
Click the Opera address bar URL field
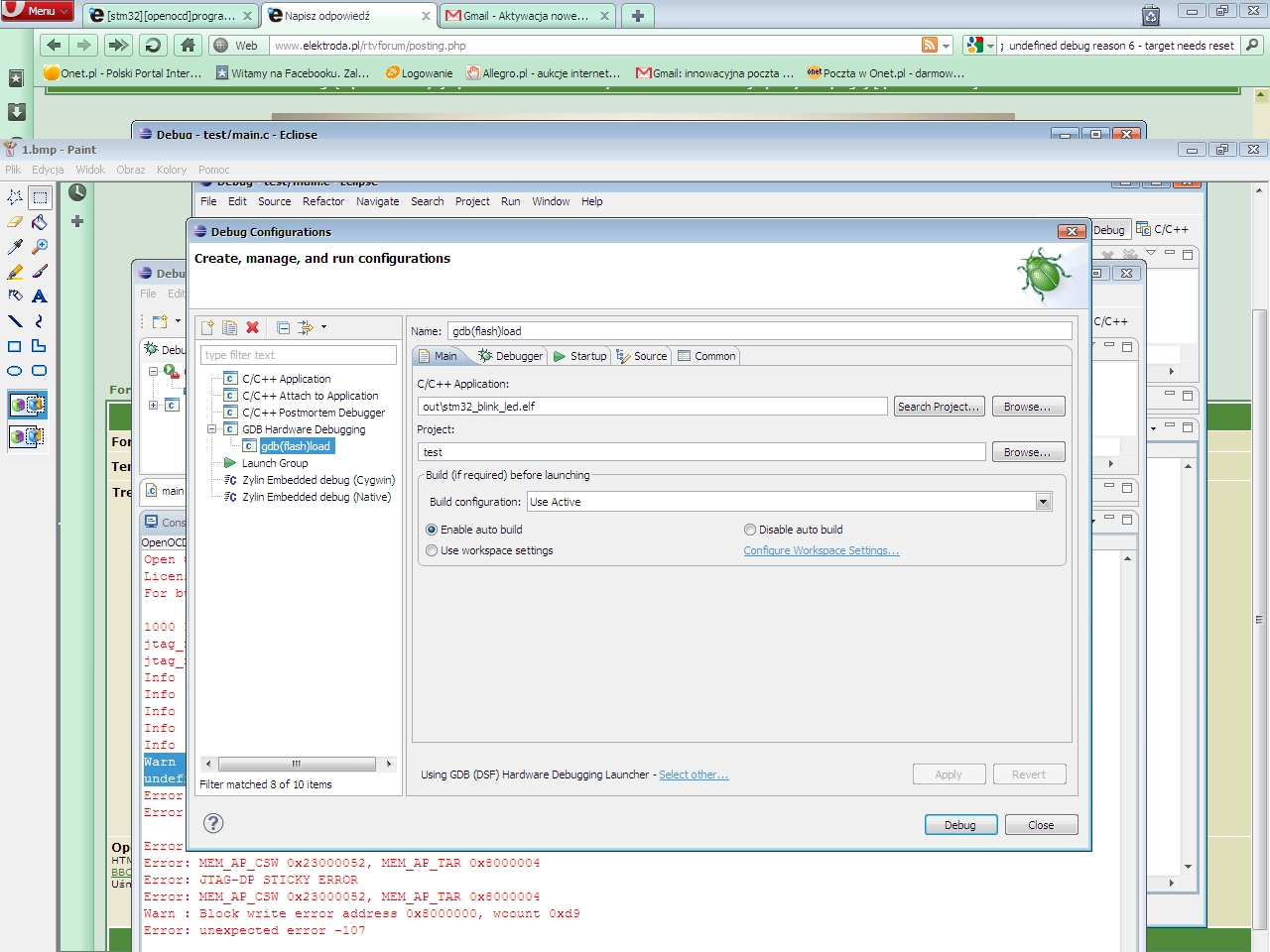tap(595, 46)
